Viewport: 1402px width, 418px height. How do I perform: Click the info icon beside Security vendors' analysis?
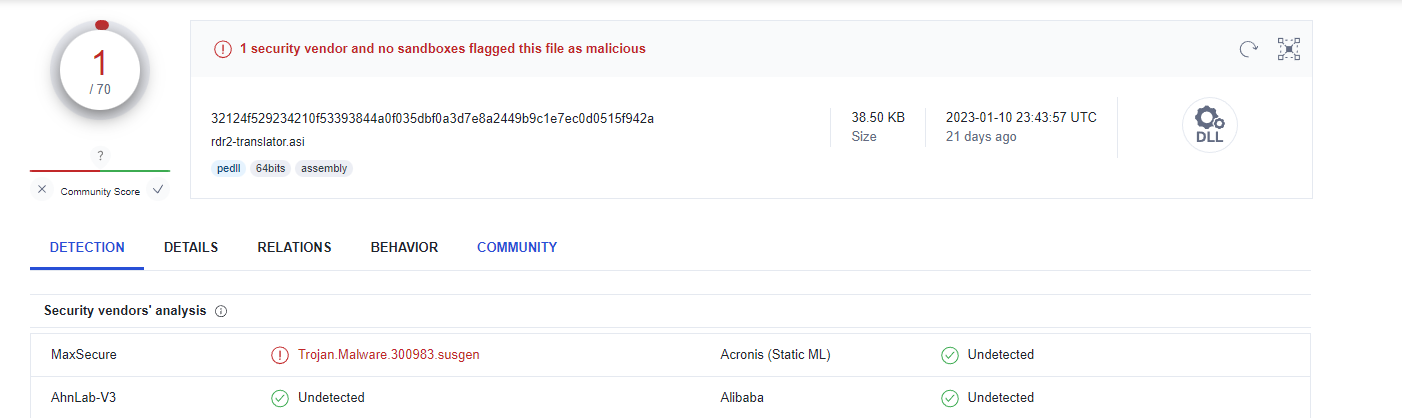pyautogui.click(x=221, y=311)
